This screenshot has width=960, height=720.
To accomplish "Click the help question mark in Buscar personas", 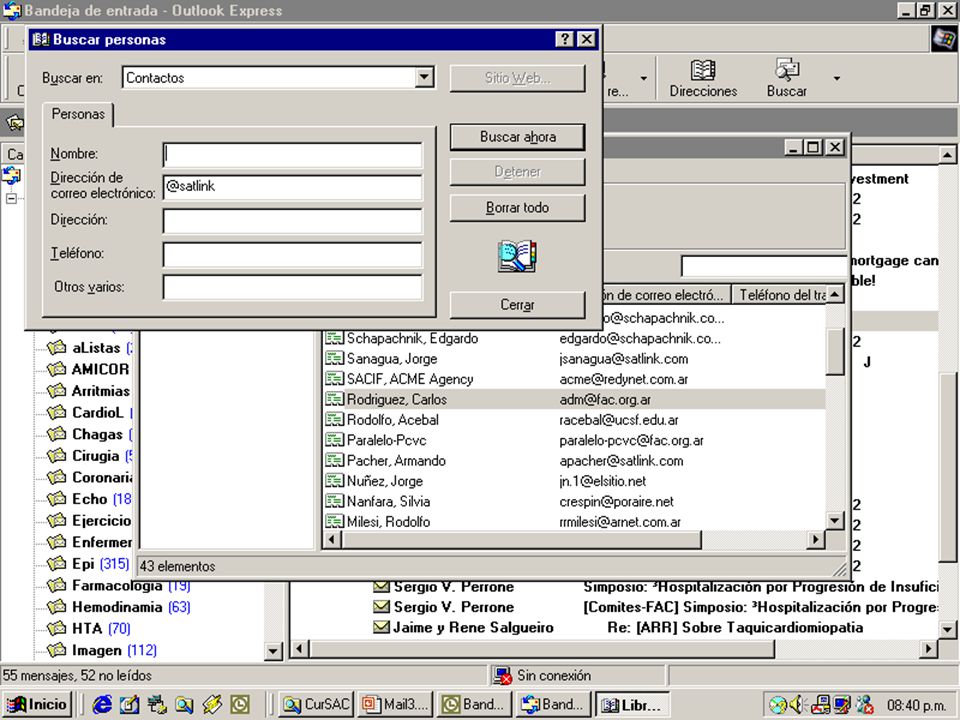I will pyautogui.click(x=564, y=39).
